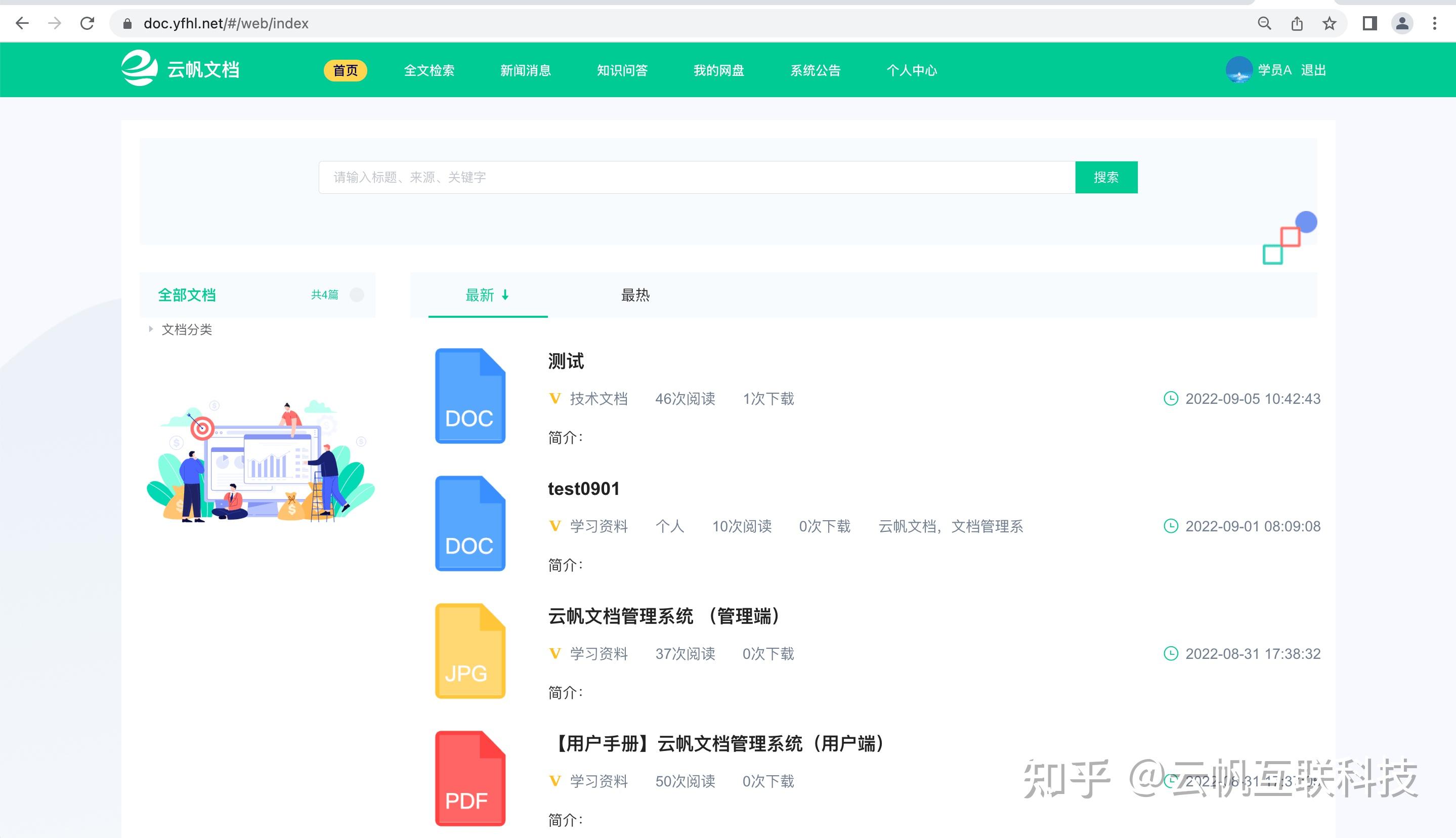Image resolution: width=1456 pixels, height=838 pixels.
Task: Open the DOC file icon for 测试
Action: point(470,396)
